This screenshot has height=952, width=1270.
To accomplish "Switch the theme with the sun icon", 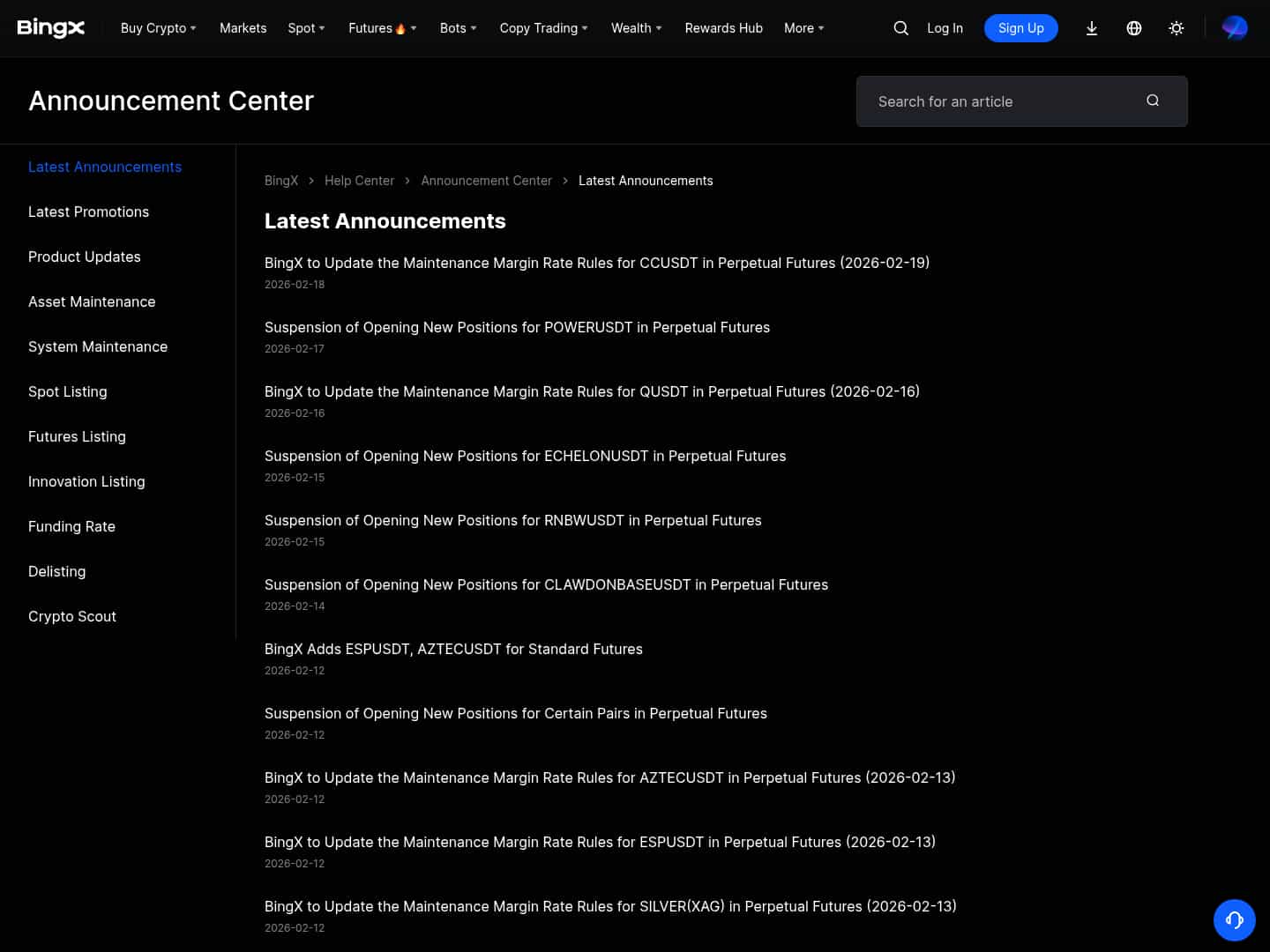I will point(1177,28).
